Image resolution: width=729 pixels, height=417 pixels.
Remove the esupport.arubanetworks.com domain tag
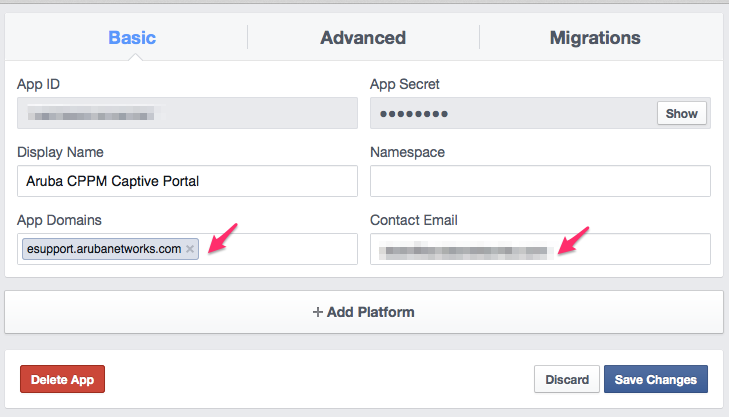pyautogui.click(x=190, y=249)
